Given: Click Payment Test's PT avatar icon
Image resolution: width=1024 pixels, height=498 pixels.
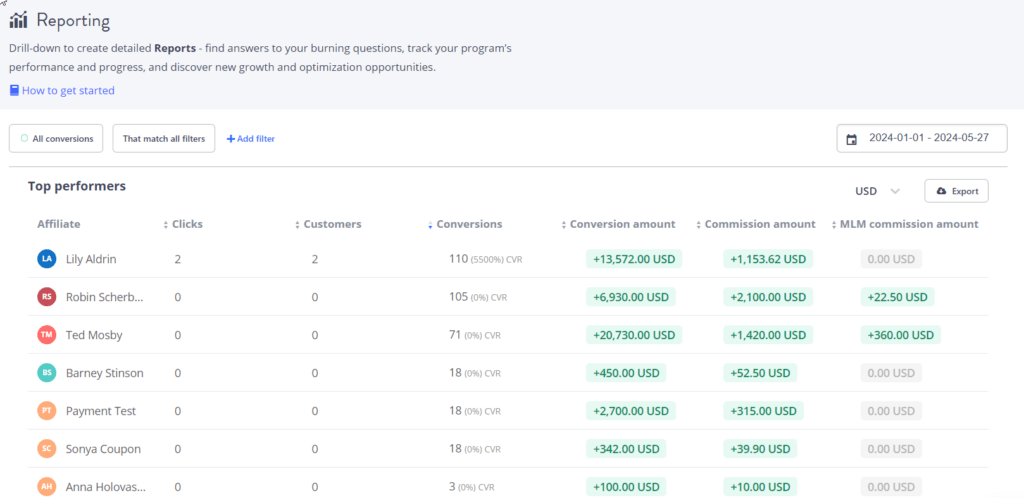Looking at the screenshot, I should coord(46,411).
